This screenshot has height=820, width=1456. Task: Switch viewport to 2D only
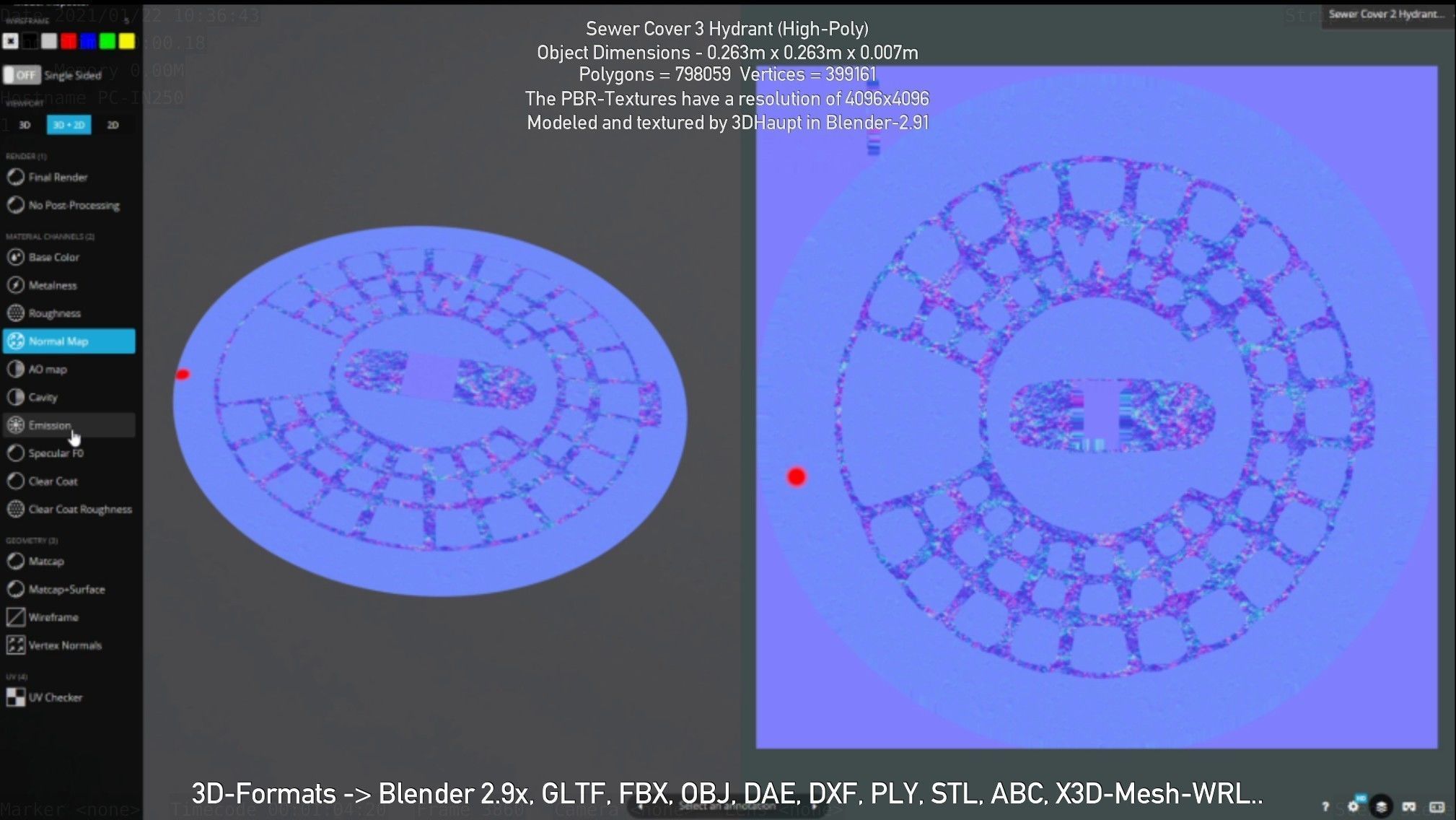click(x=113, y=125)
